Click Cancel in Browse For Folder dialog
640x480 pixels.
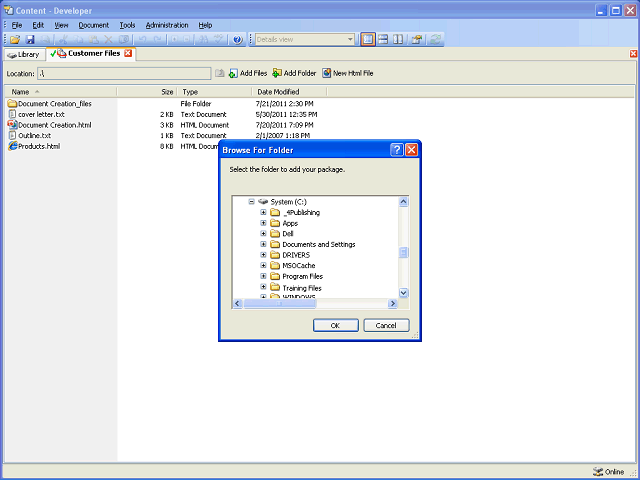(386, 325)
